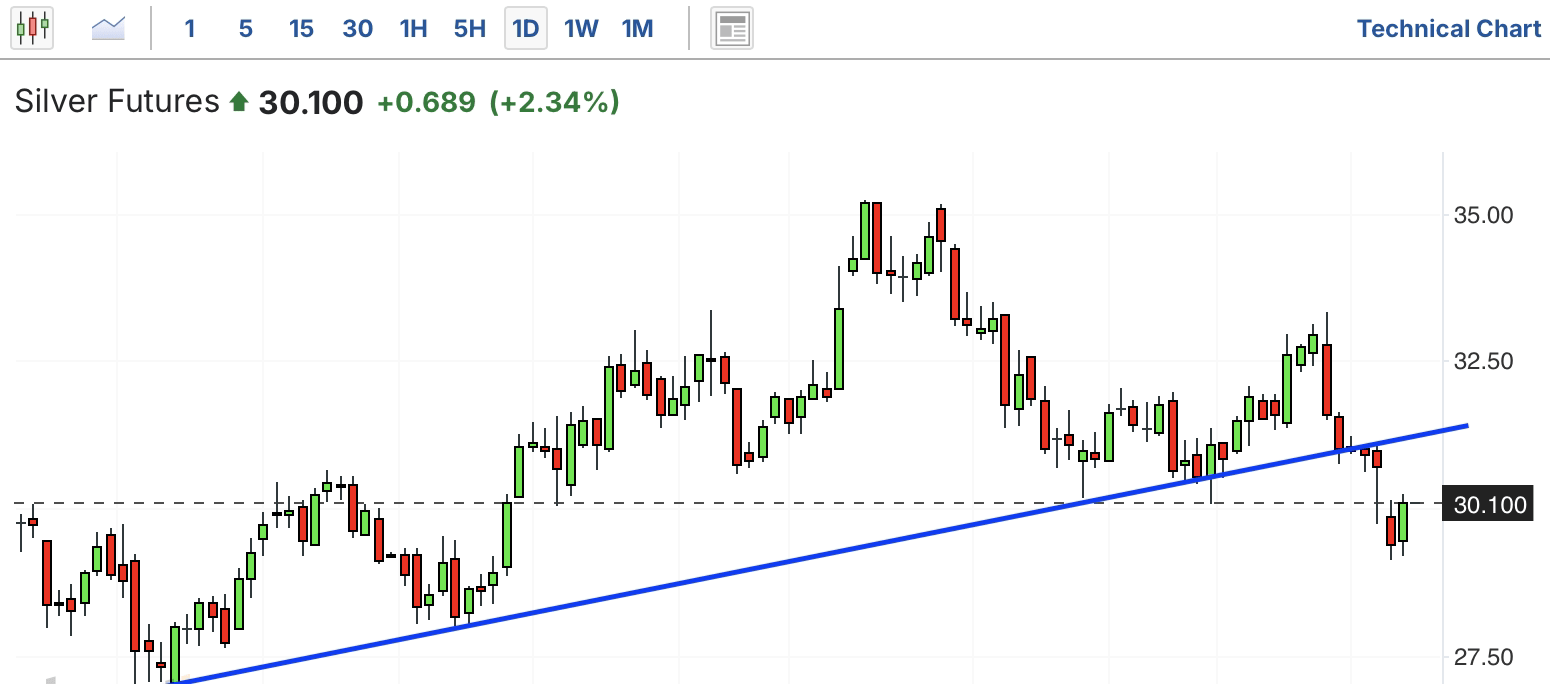Switch to the 1M monthly timeframe

pos(637,29)
